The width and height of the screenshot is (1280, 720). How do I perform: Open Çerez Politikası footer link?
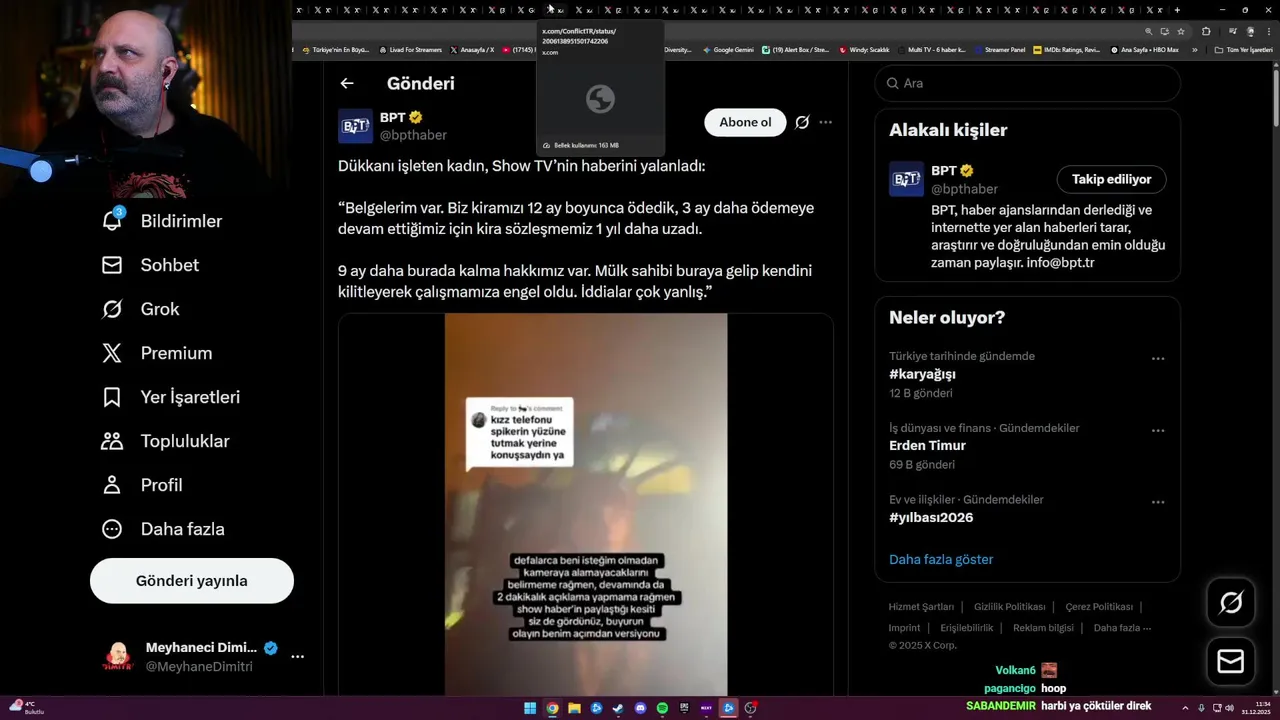1099,607
